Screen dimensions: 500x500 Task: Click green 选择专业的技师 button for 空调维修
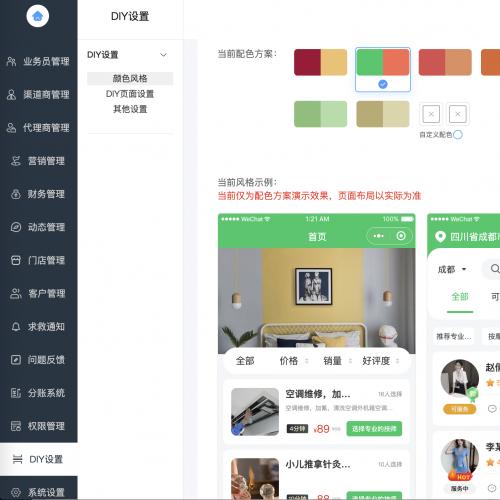pyautogui.click(x=374, y=429)
